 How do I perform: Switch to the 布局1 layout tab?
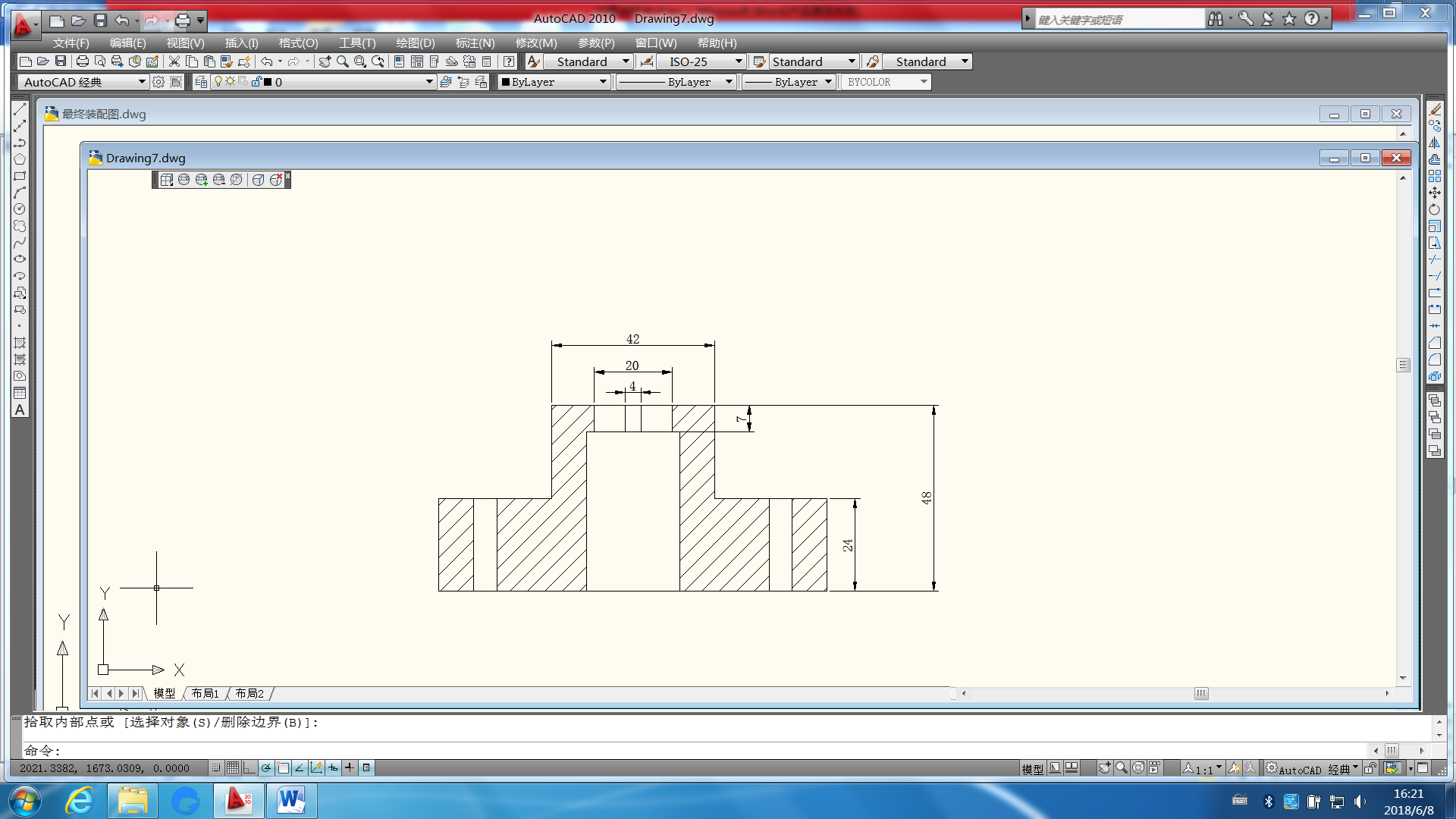205,693
